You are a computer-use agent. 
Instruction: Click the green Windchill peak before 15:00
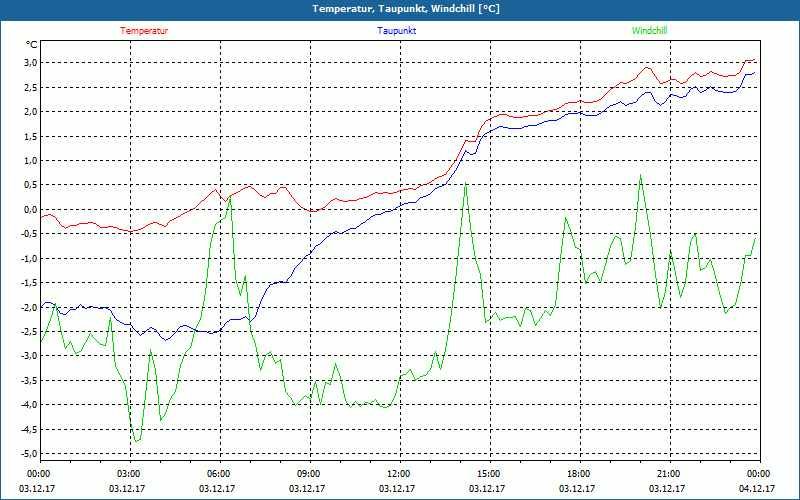pyautogui.click(x=465, y=182)
